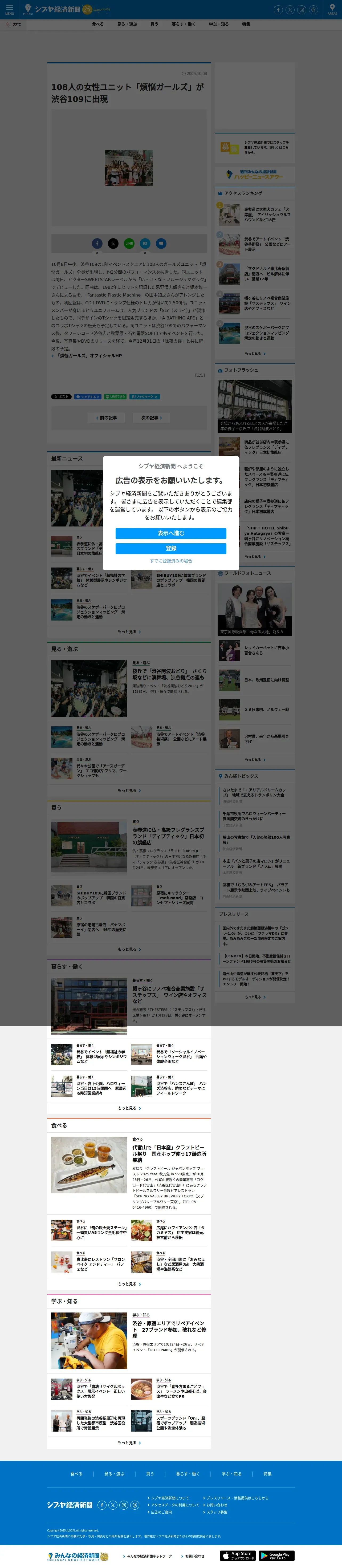Open the App Store download badge

tap(237, 1555)
